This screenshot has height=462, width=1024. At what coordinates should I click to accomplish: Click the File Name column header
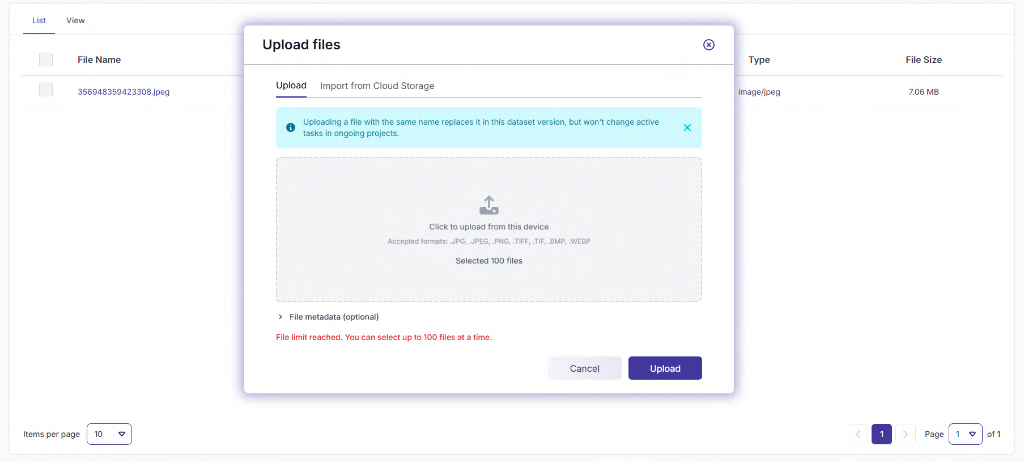(x=99, y=60)
